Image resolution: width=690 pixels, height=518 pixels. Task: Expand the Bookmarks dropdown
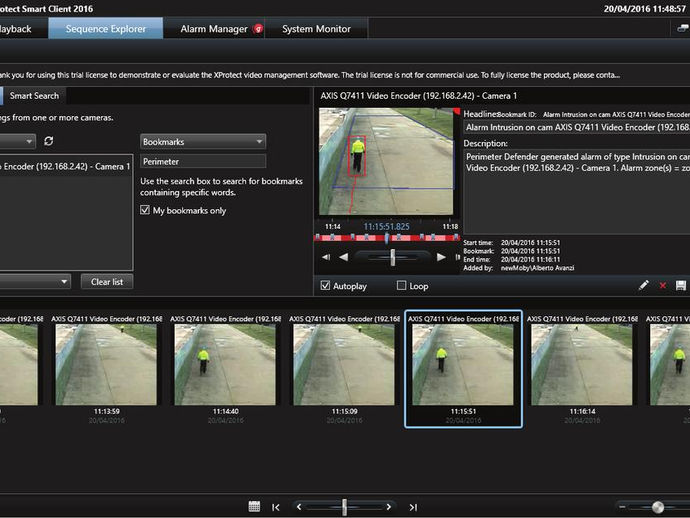point(203,142)
